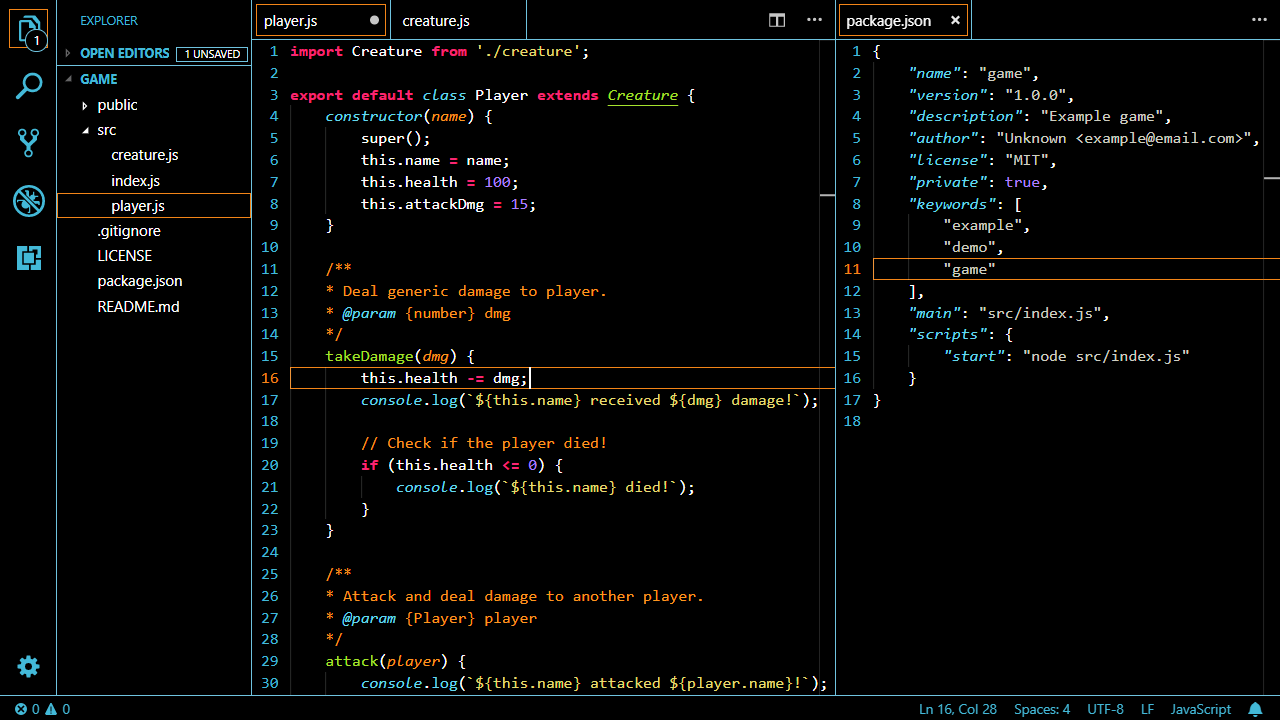Open the Debug view
The image size is (1280, 720).
pos(28,201)
